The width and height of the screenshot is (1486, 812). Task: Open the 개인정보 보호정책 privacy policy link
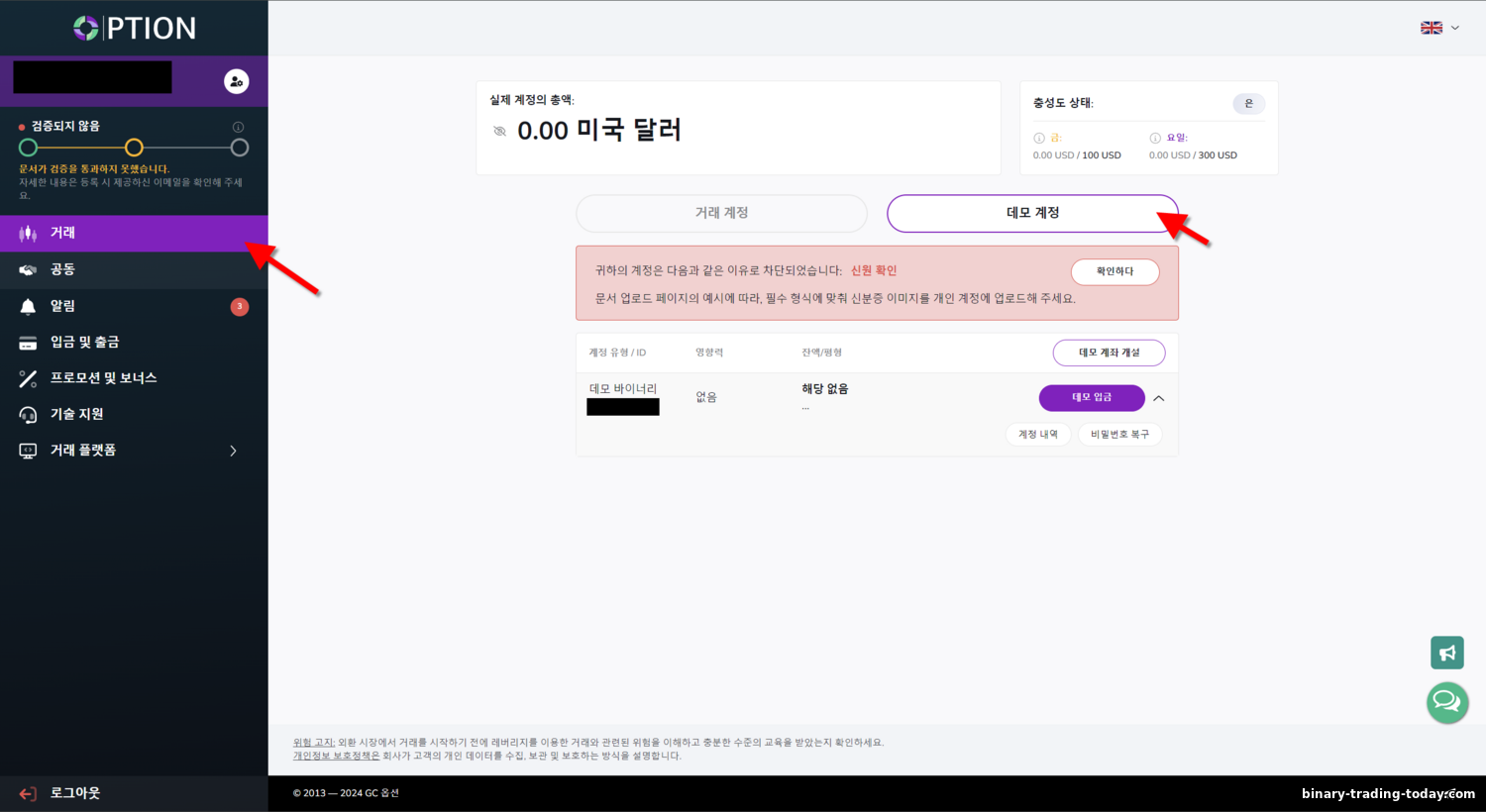tap(336, 756)
